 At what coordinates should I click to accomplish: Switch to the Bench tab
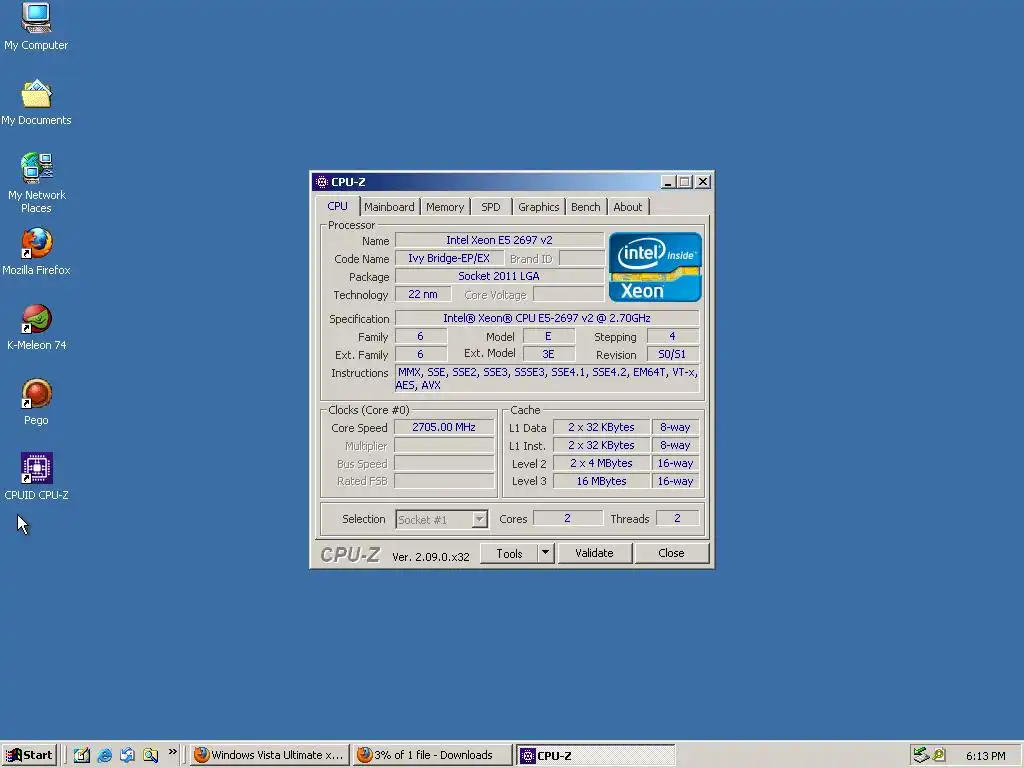click(x=585, y=207)
